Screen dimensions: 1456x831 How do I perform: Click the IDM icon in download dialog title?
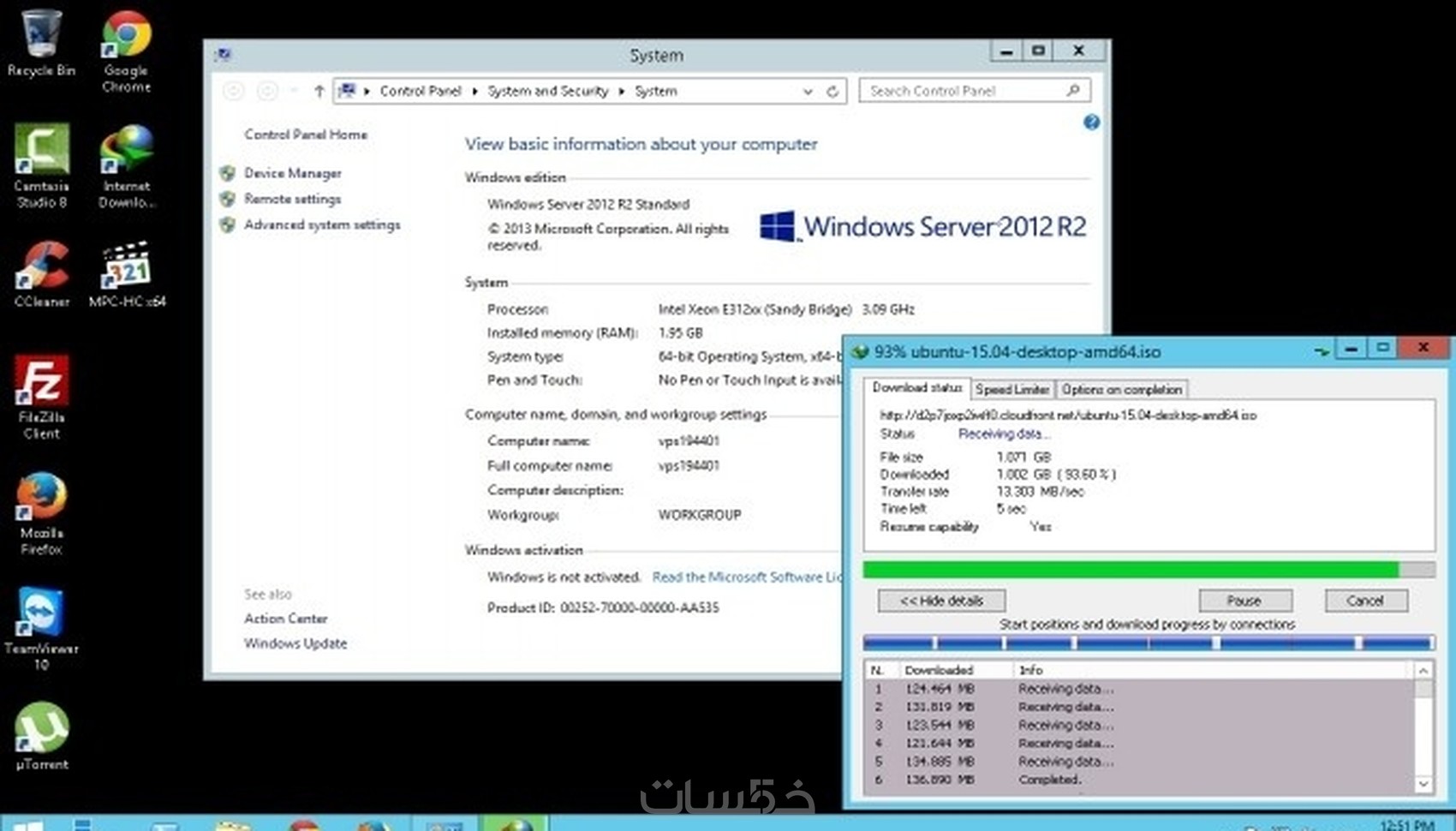[860, 351]
